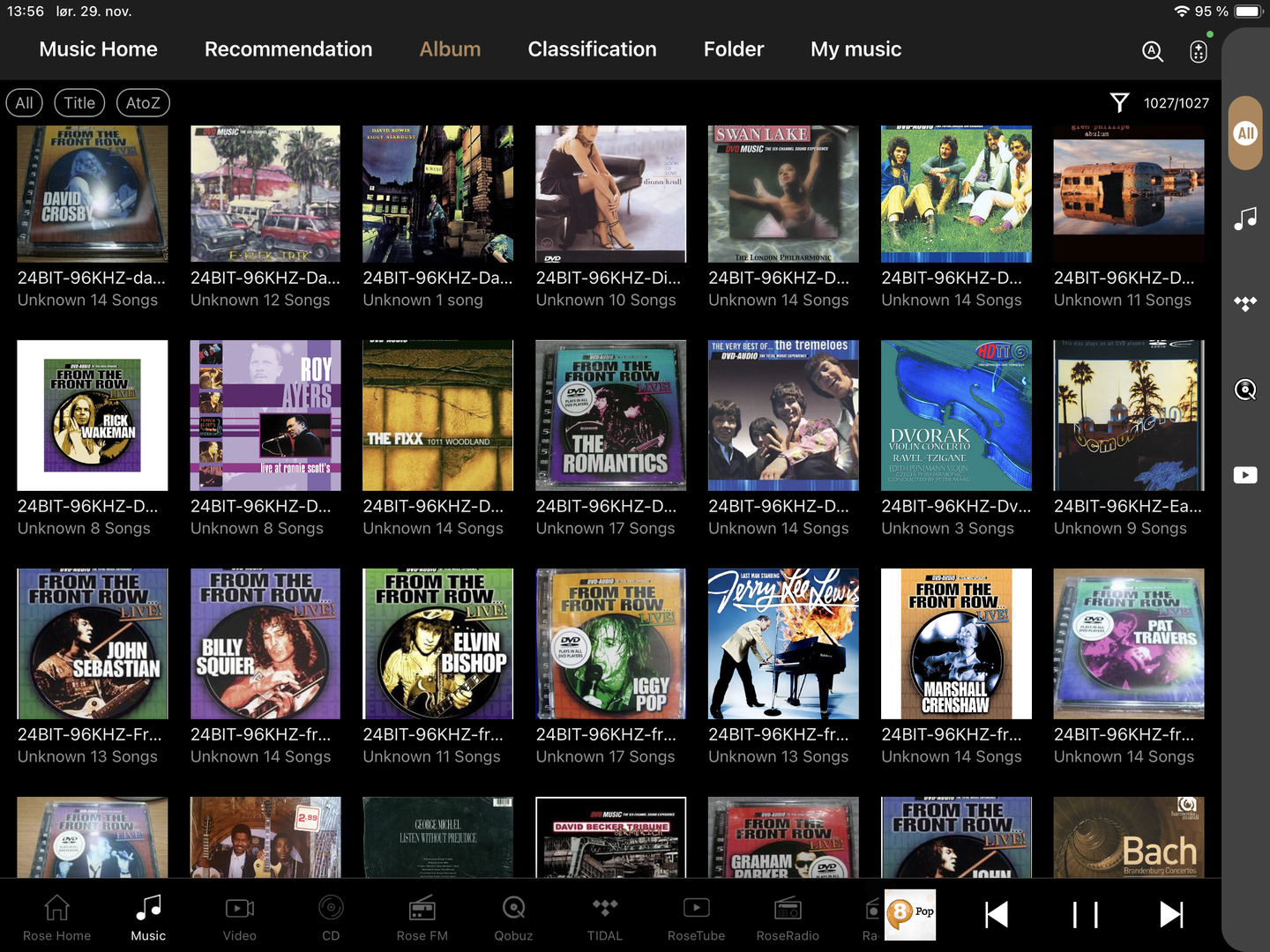This screenshot has height=952, width=1270.
Task: Open the search icon in top bar
Action: pyautogui.click(x=1153, y=51)
